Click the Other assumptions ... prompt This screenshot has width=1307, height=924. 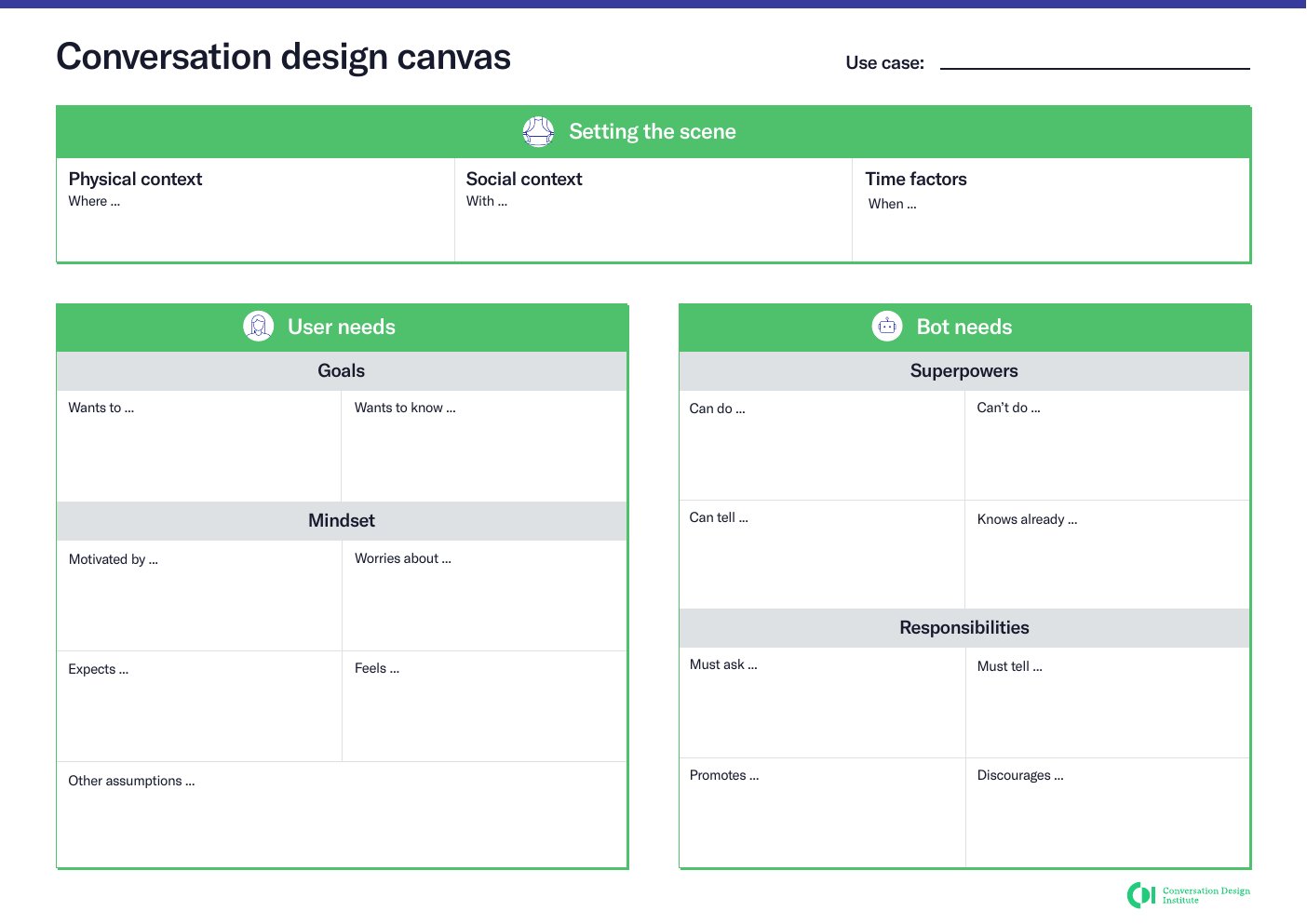click(x=131, y=781)
